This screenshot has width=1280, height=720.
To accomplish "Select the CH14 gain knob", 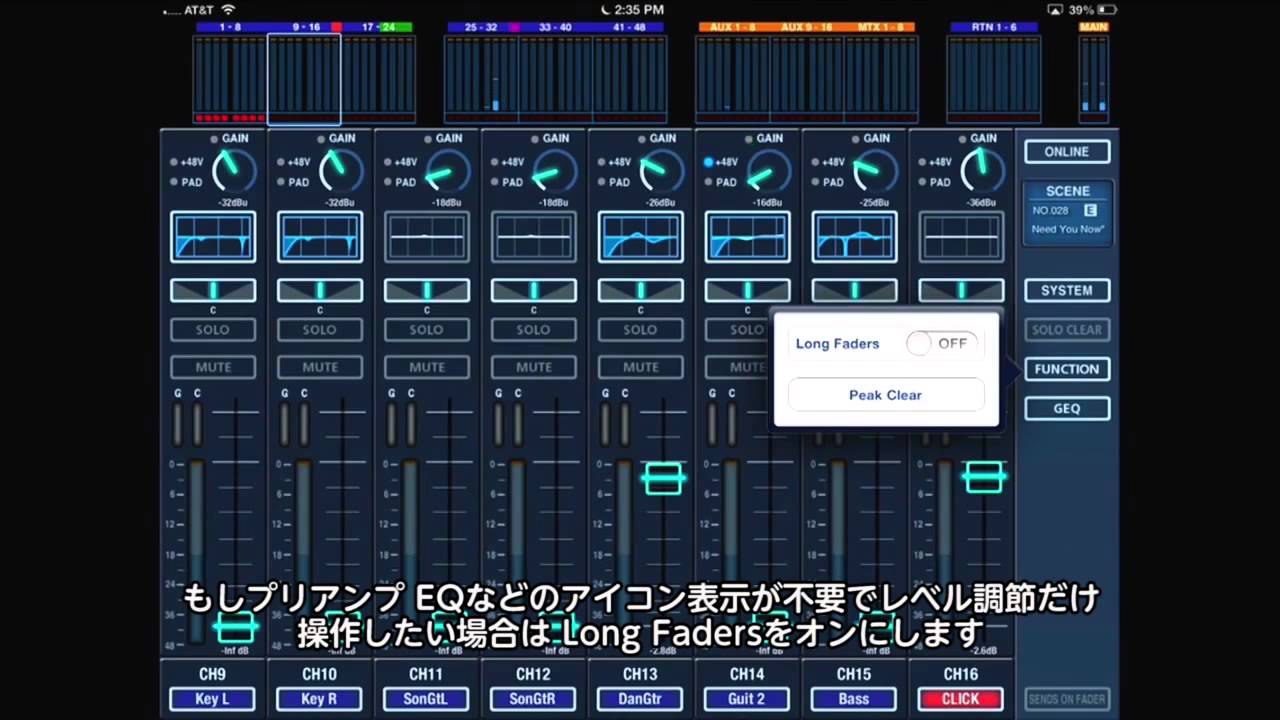I will [769, 171].
